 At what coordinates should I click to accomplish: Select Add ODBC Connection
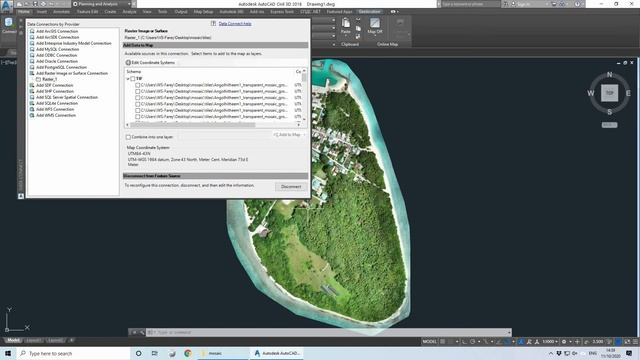[56, 55]
